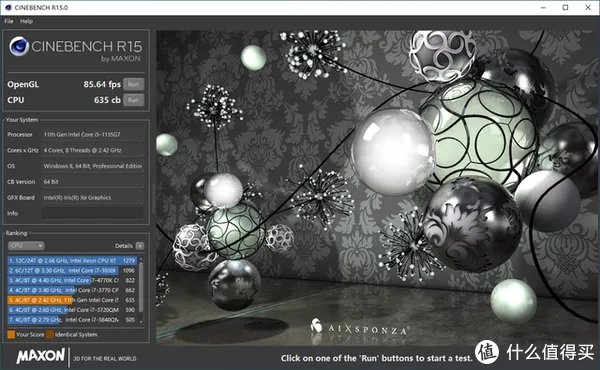This screenshot has height=370, width=600.
Task: Click the Info text field
Action: (93, 213)
